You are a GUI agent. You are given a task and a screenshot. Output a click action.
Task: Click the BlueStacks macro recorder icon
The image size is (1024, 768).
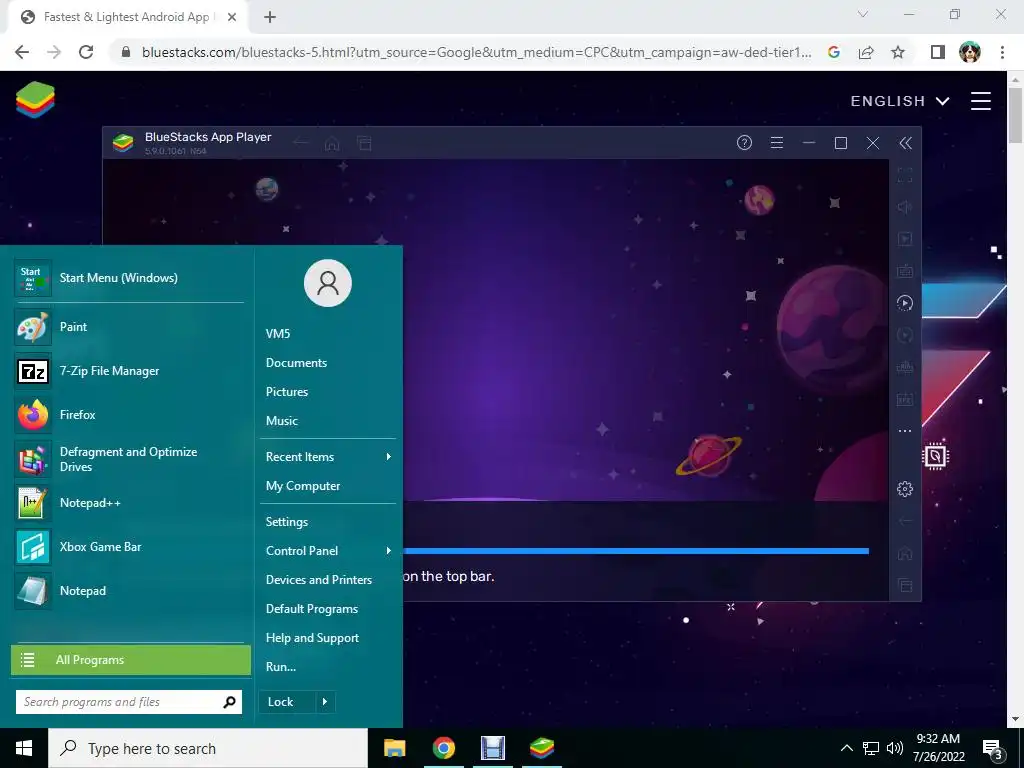click(x=904, y=303)
